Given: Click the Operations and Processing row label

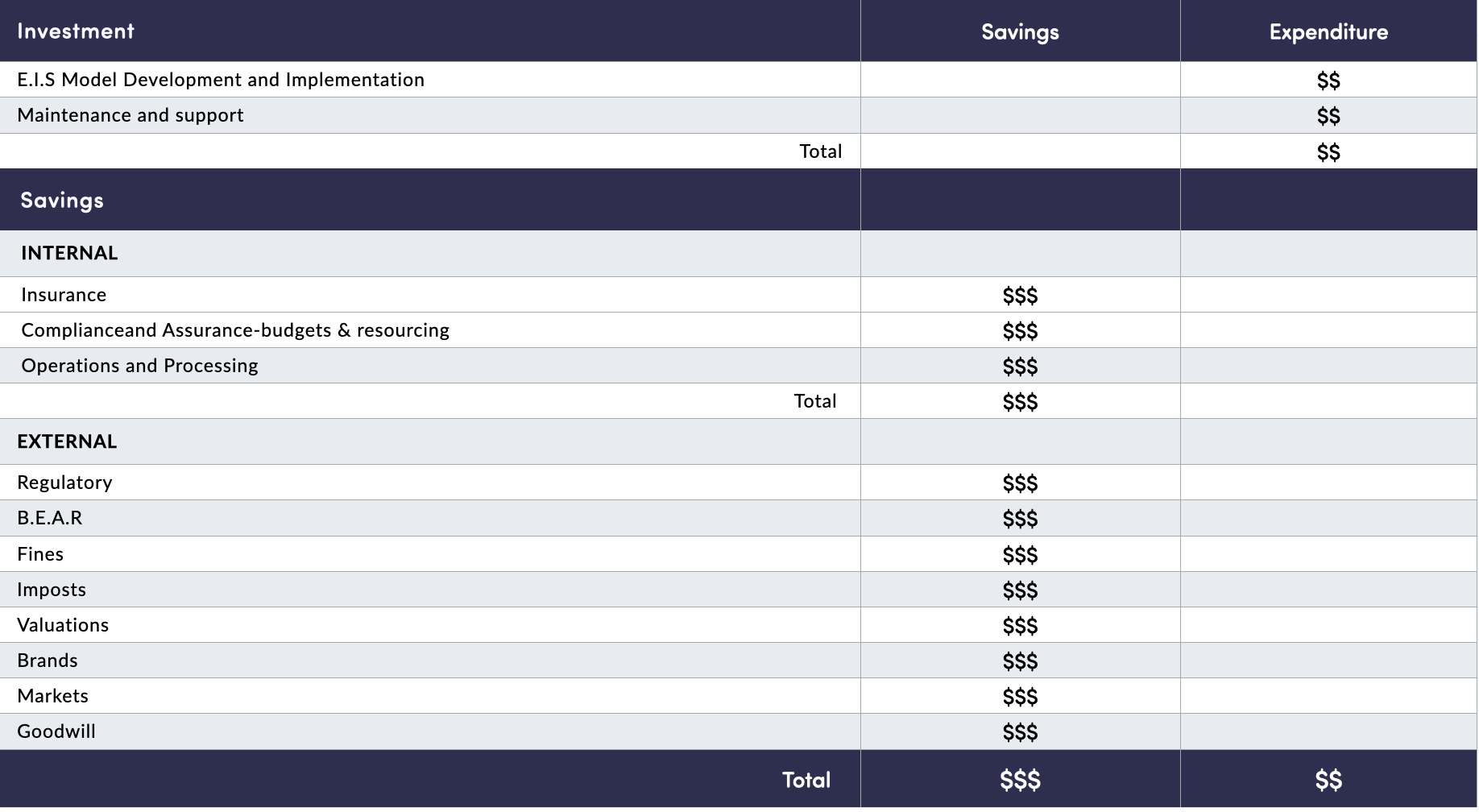Looking at the screenshot, I should (x=139, y=366).
